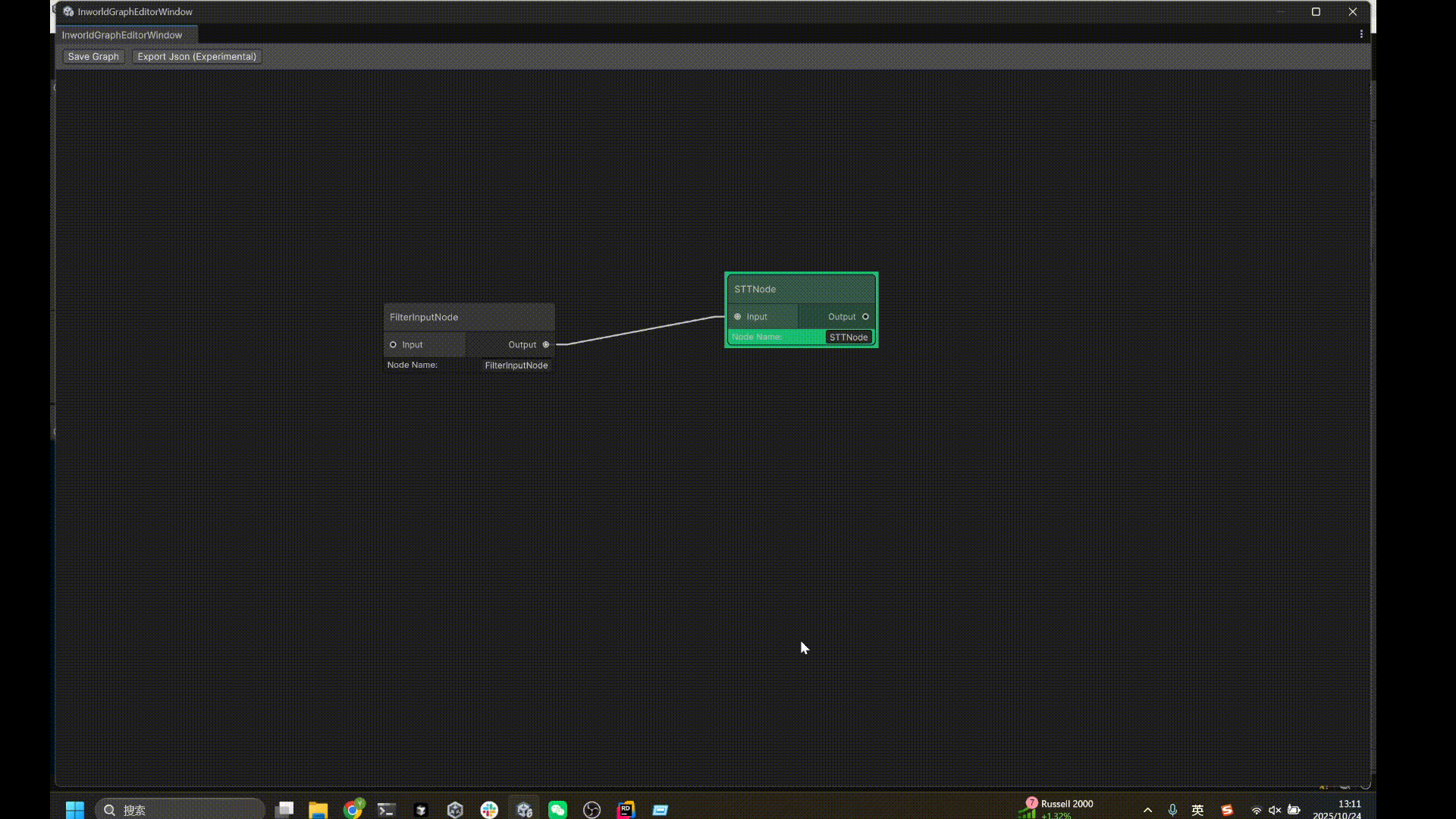Expand the system tray hidden icons chevron

click(1147, 810)
